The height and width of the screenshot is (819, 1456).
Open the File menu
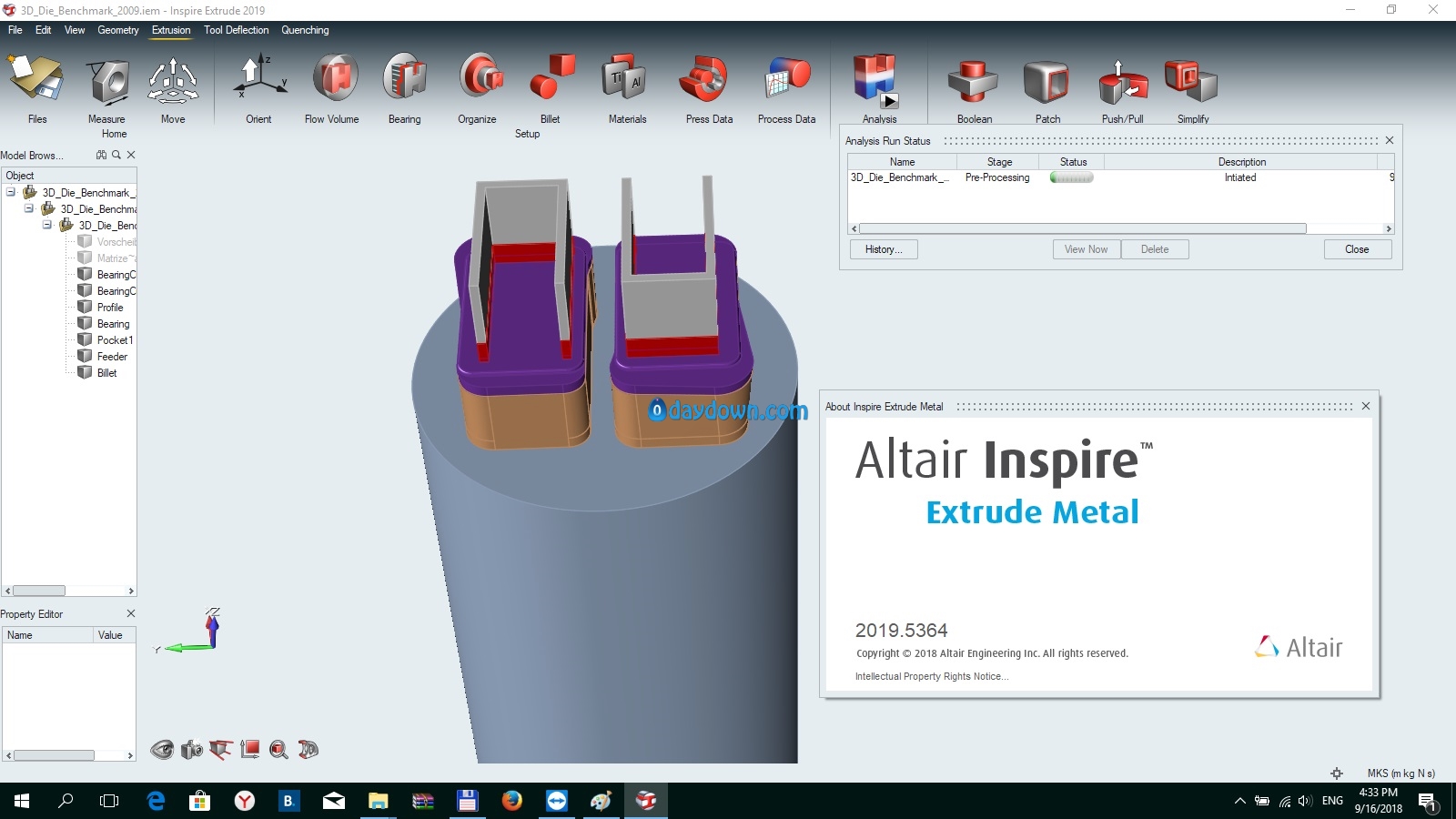point(15,30)
